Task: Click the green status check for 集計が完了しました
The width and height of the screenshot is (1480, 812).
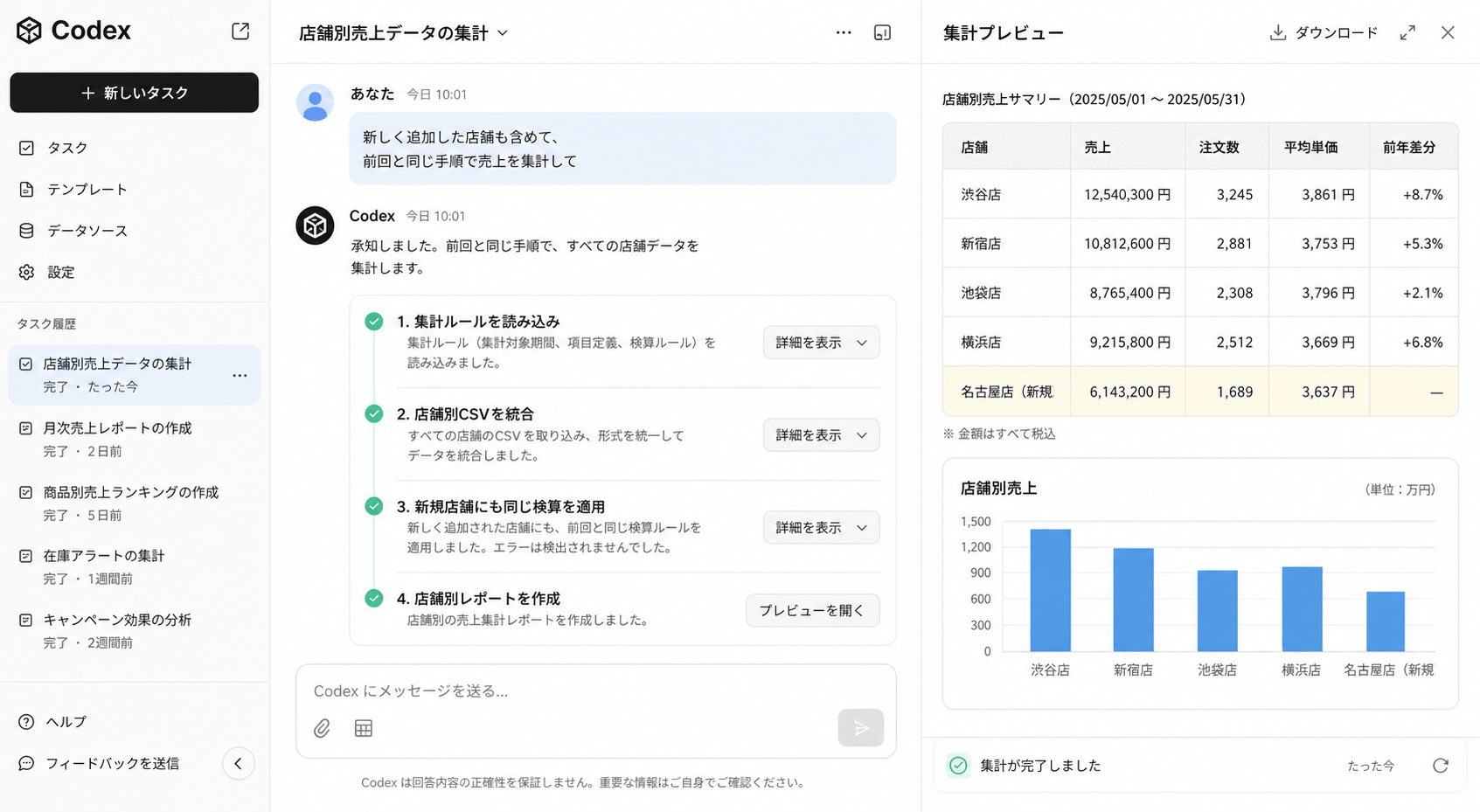Action: coord(958,766)
